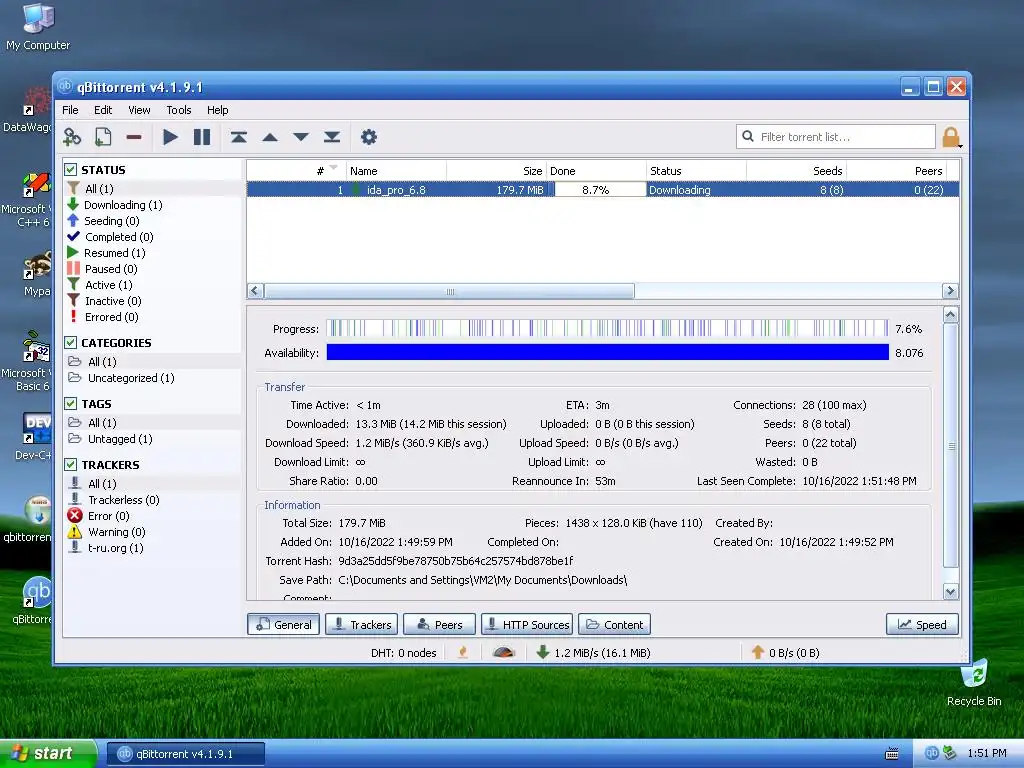Sort torrents by Peers column header
Image resolution: width=1024 pixels, height=768 pixels.
tap(896, 170)
